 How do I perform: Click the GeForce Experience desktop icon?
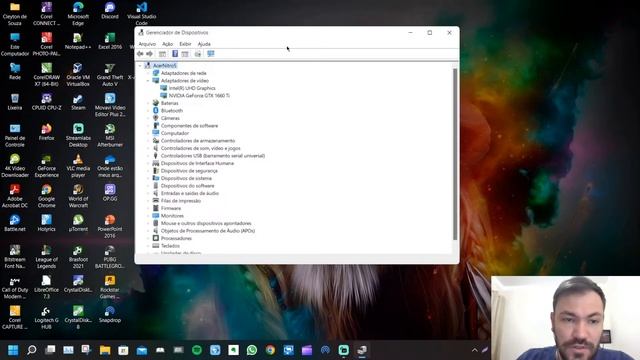point(46,165)
